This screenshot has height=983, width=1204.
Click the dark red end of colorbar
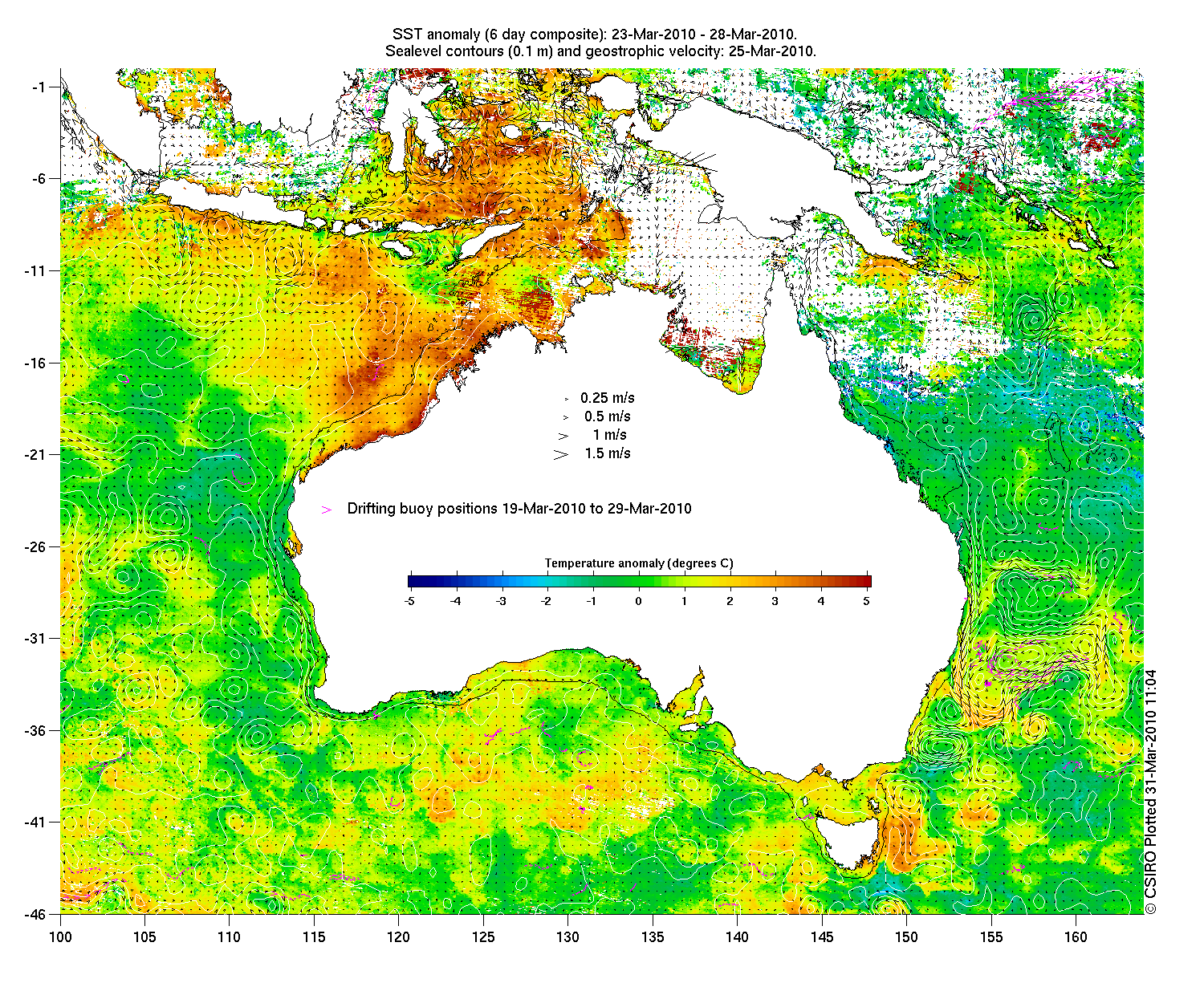(866, 582)
